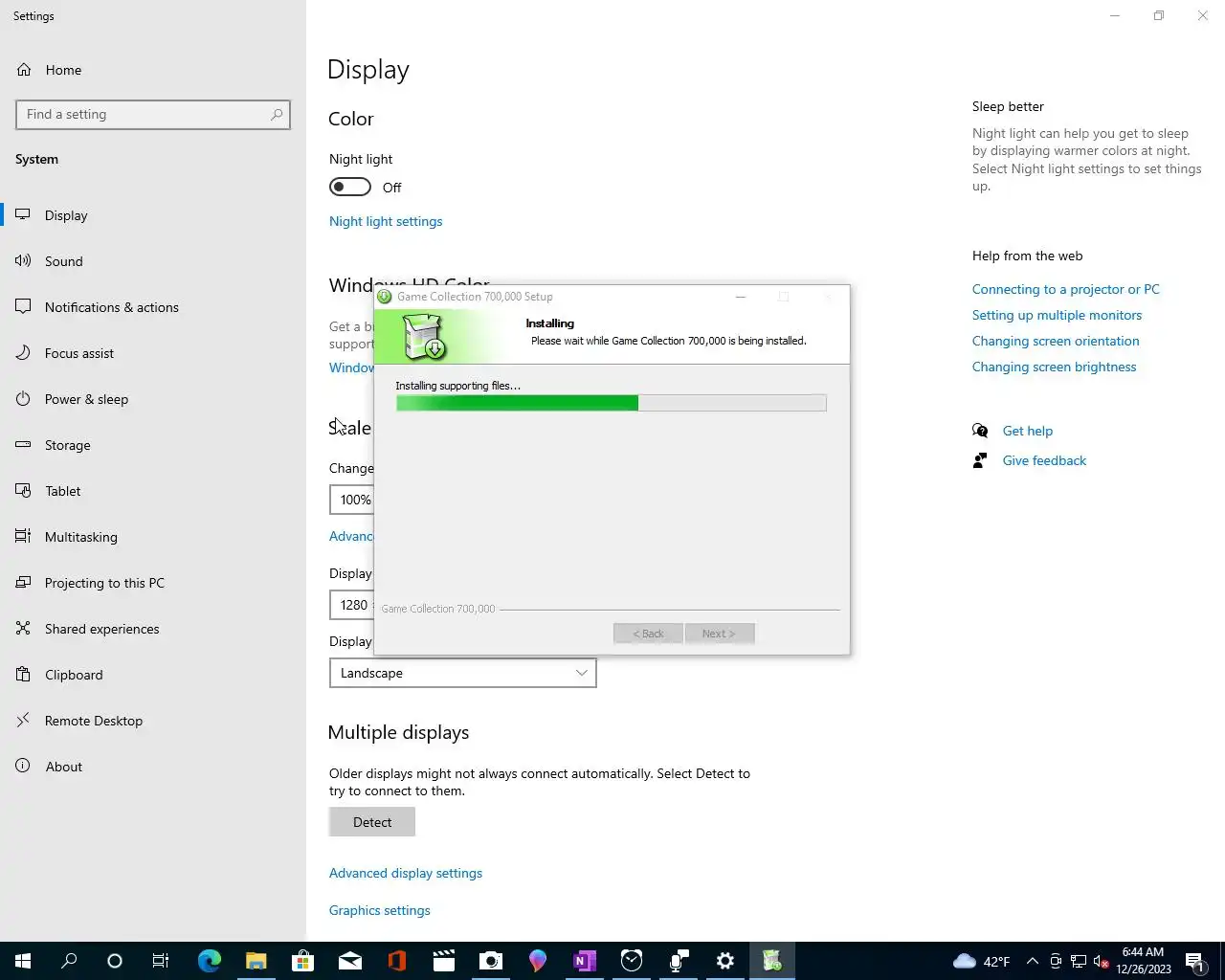The image size is (1225, 980).
Task: Open weather widget showing 42°F
Action: pos(982,961)
